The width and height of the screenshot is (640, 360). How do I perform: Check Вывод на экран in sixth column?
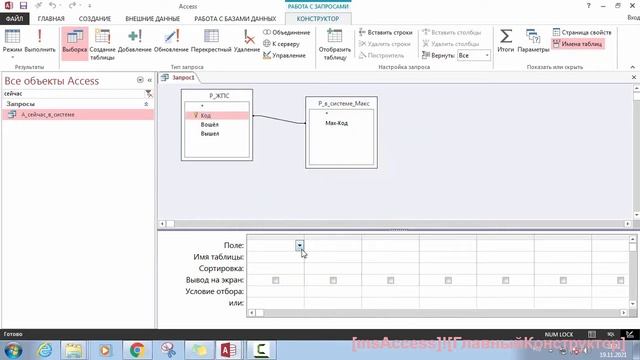tap(563, 280)
